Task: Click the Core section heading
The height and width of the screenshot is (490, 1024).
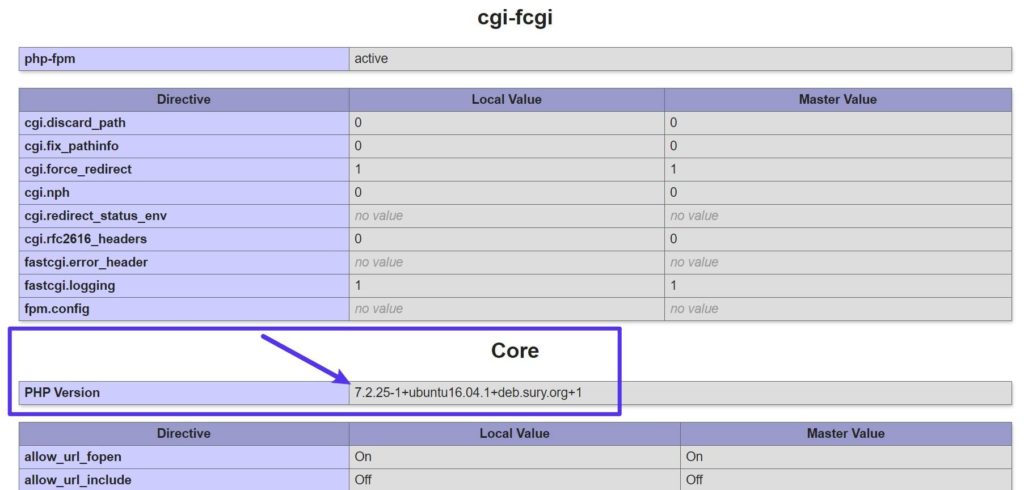Action: pyautogui.click(x=515, y=351)
